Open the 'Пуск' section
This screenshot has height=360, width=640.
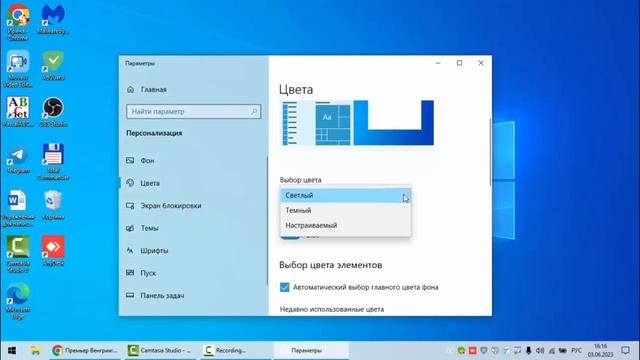193,273
